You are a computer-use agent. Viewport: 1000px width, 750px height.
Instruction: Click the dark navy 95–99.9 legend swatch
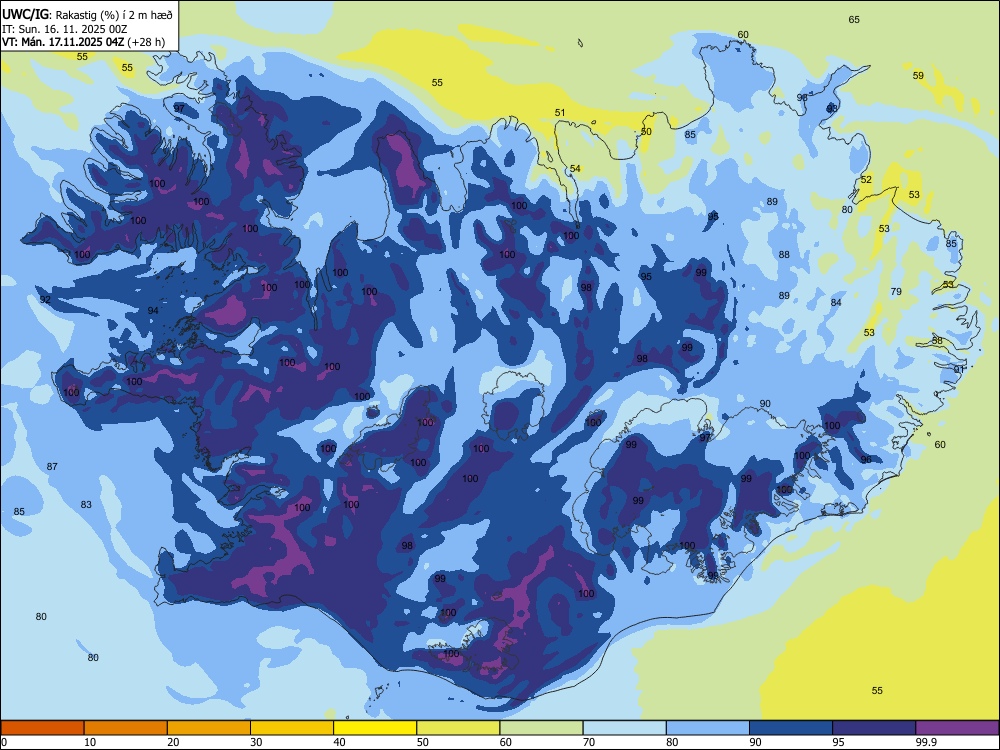point(874,728)
